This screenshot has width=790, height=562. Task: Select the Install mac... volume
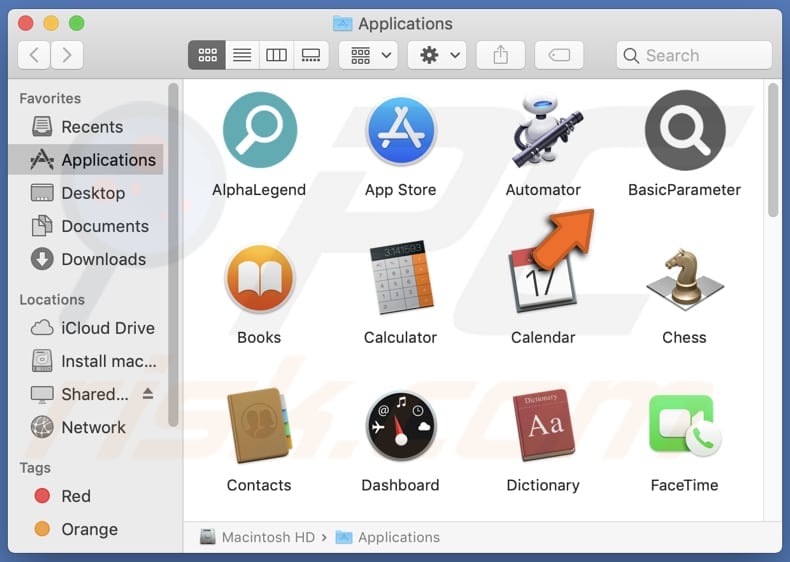tap(86, 361)
